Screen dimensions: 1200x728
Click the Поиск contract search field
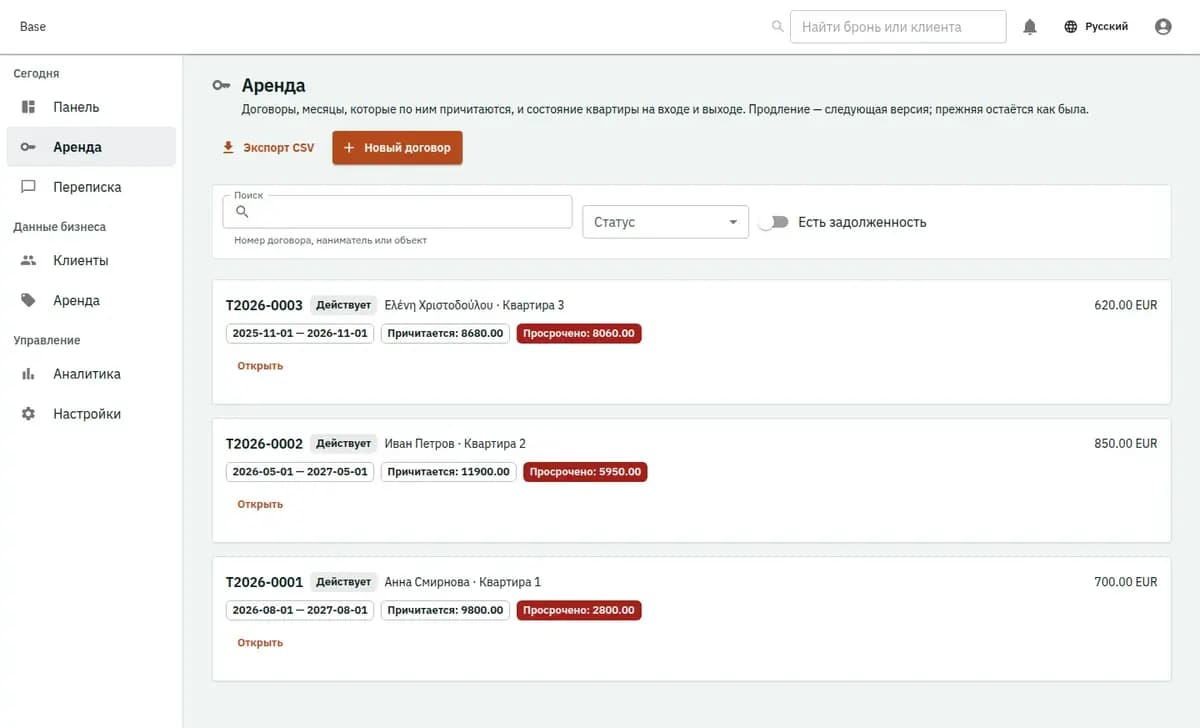397,212
